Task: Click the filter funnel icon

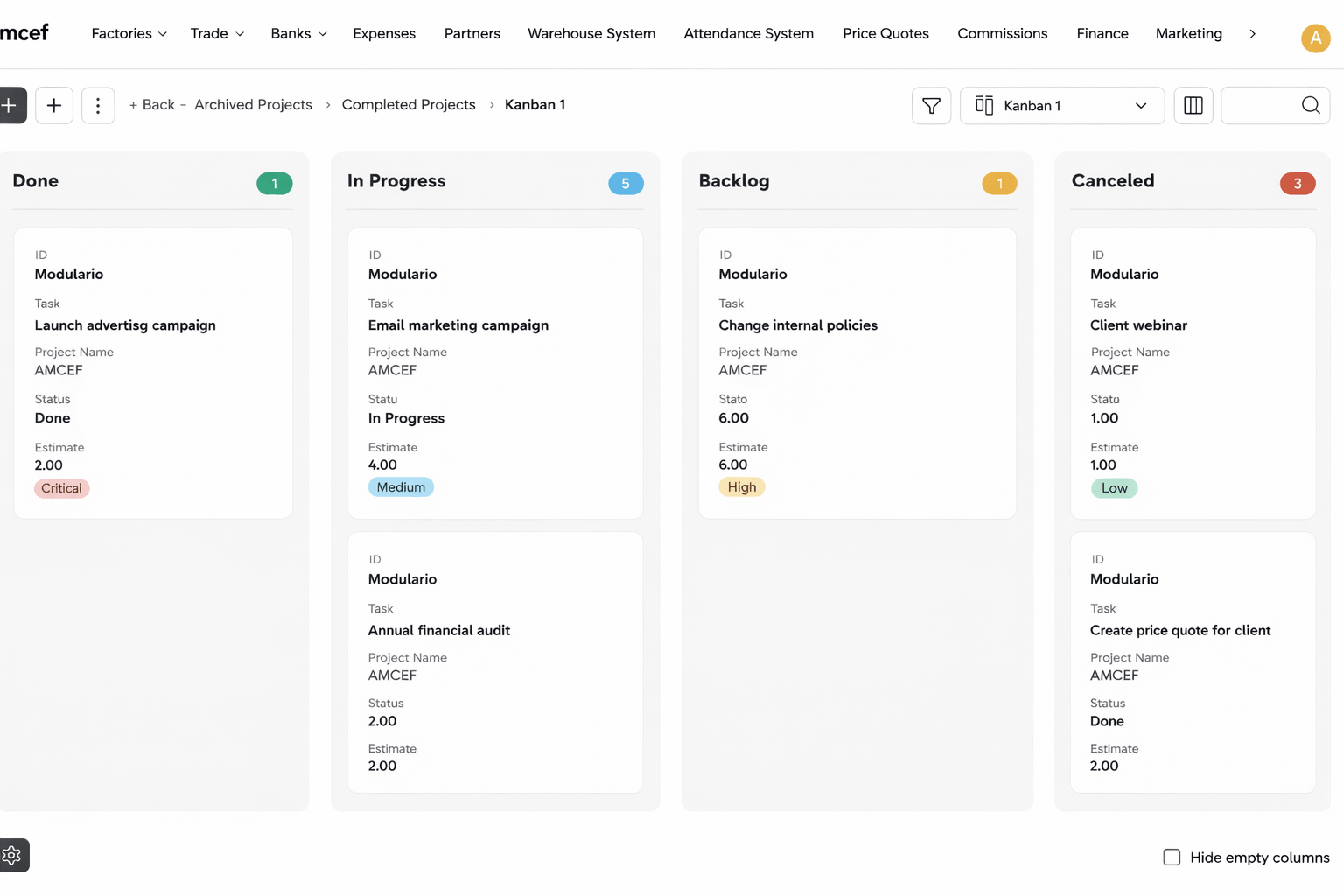Action: (931, 106)
